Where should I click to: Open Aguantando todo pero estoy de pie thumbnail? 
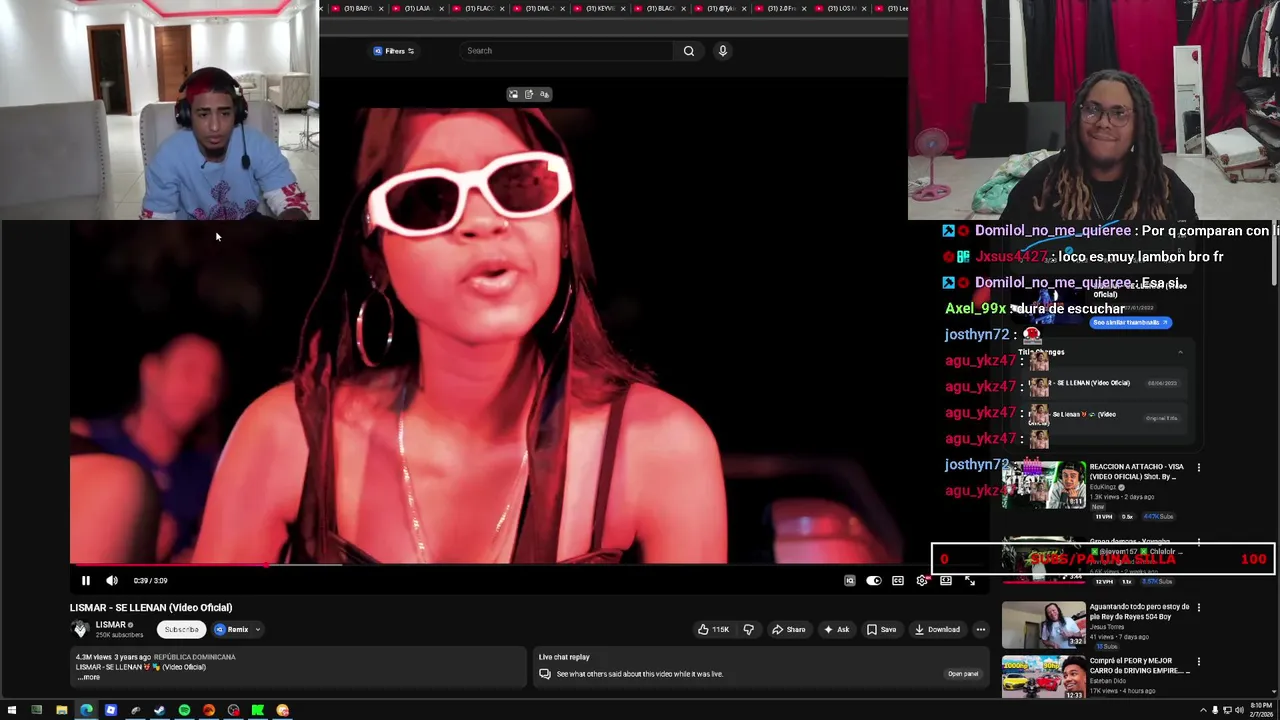point(1044,625)
